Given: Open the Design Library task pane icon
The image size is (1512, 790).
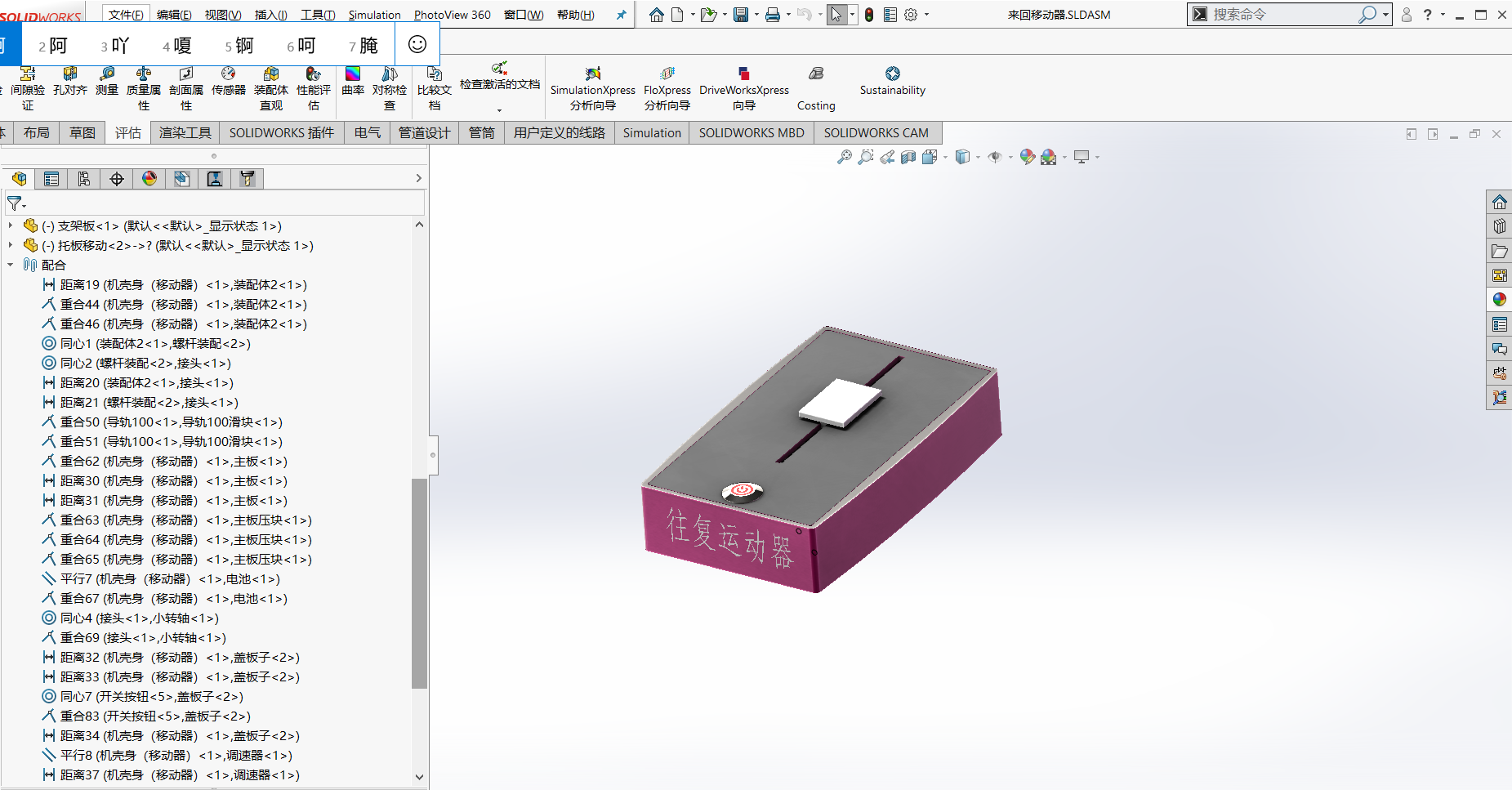Looking at the screenshot, I should pos(1500,226).
